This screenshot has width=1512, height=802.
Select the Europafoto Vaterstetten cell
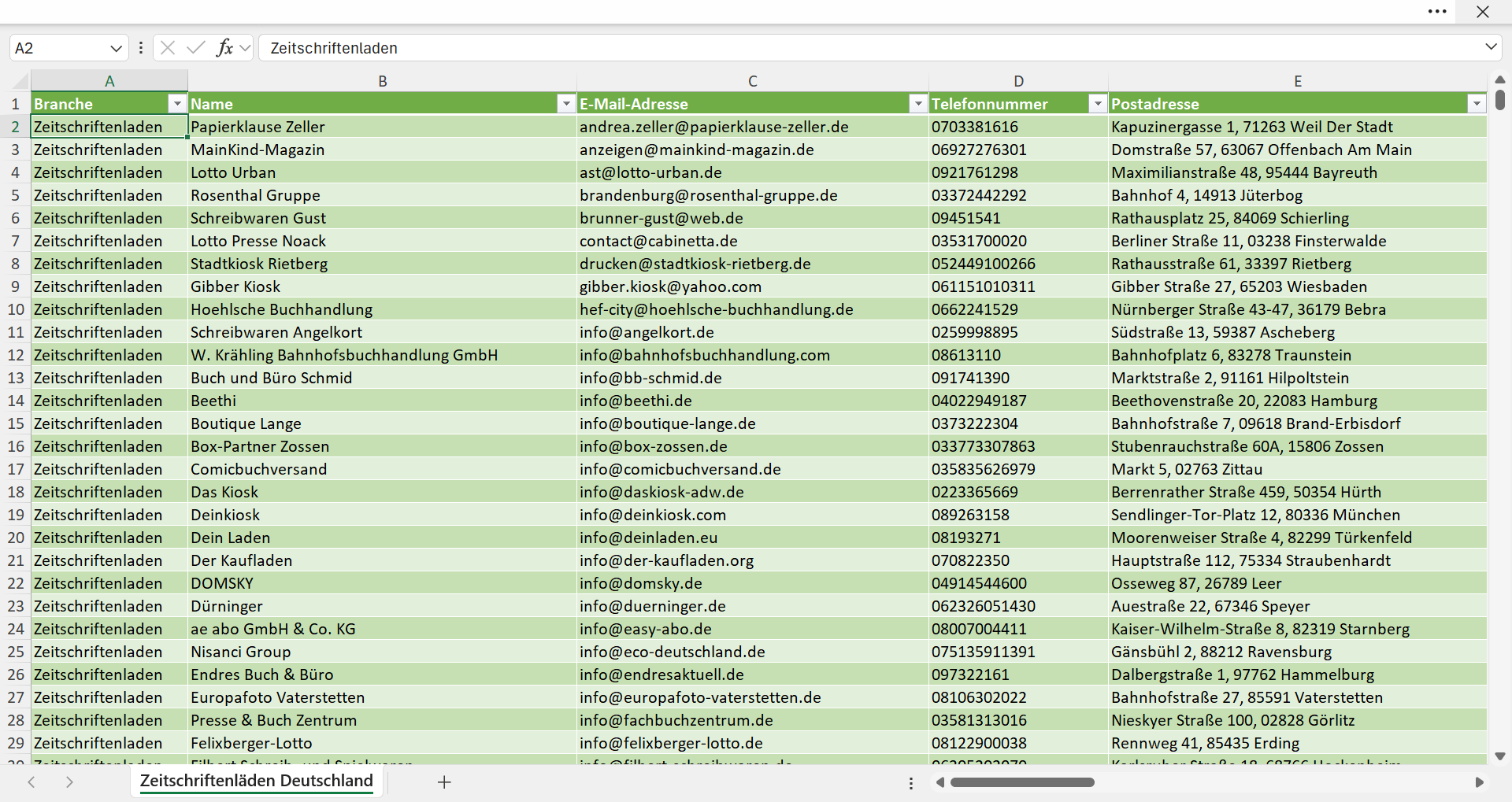(x=382, y=697)
